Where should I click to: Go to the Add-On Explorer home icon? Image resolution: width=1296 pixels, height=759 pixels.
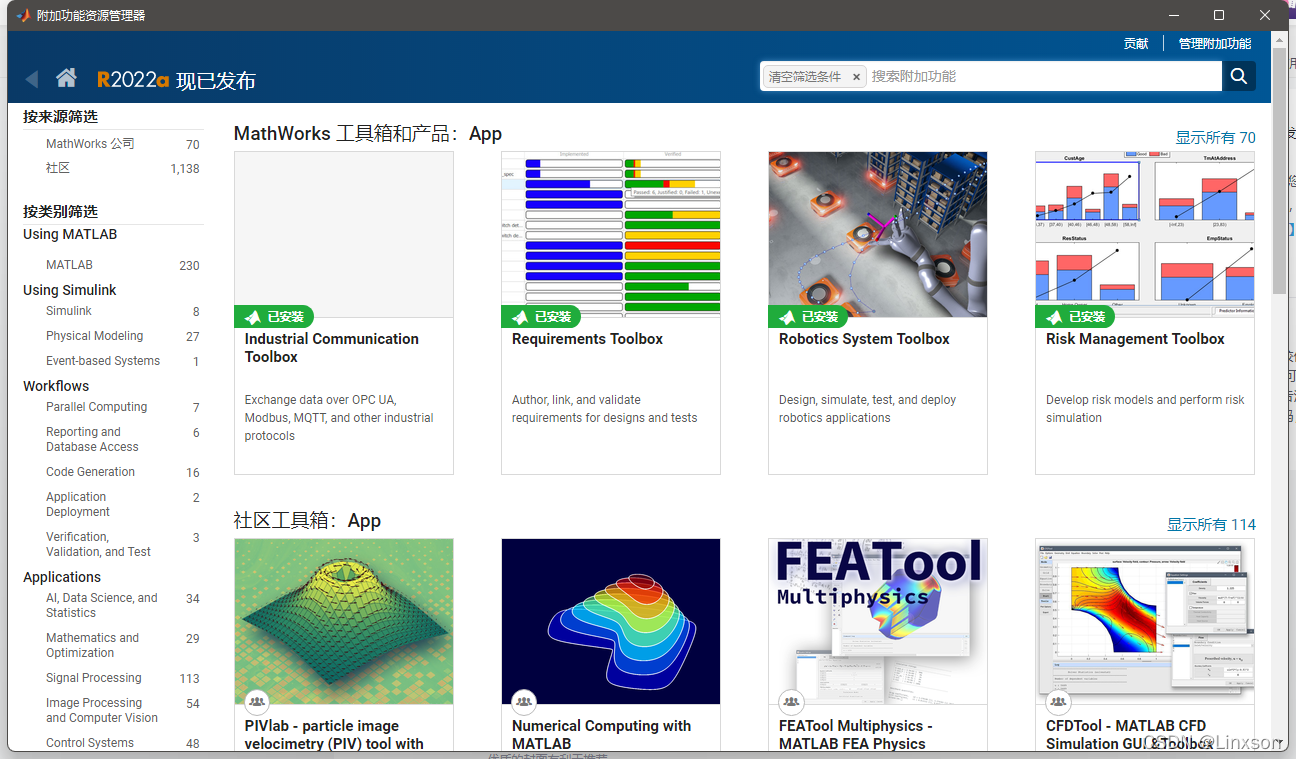tap(67, 78)
